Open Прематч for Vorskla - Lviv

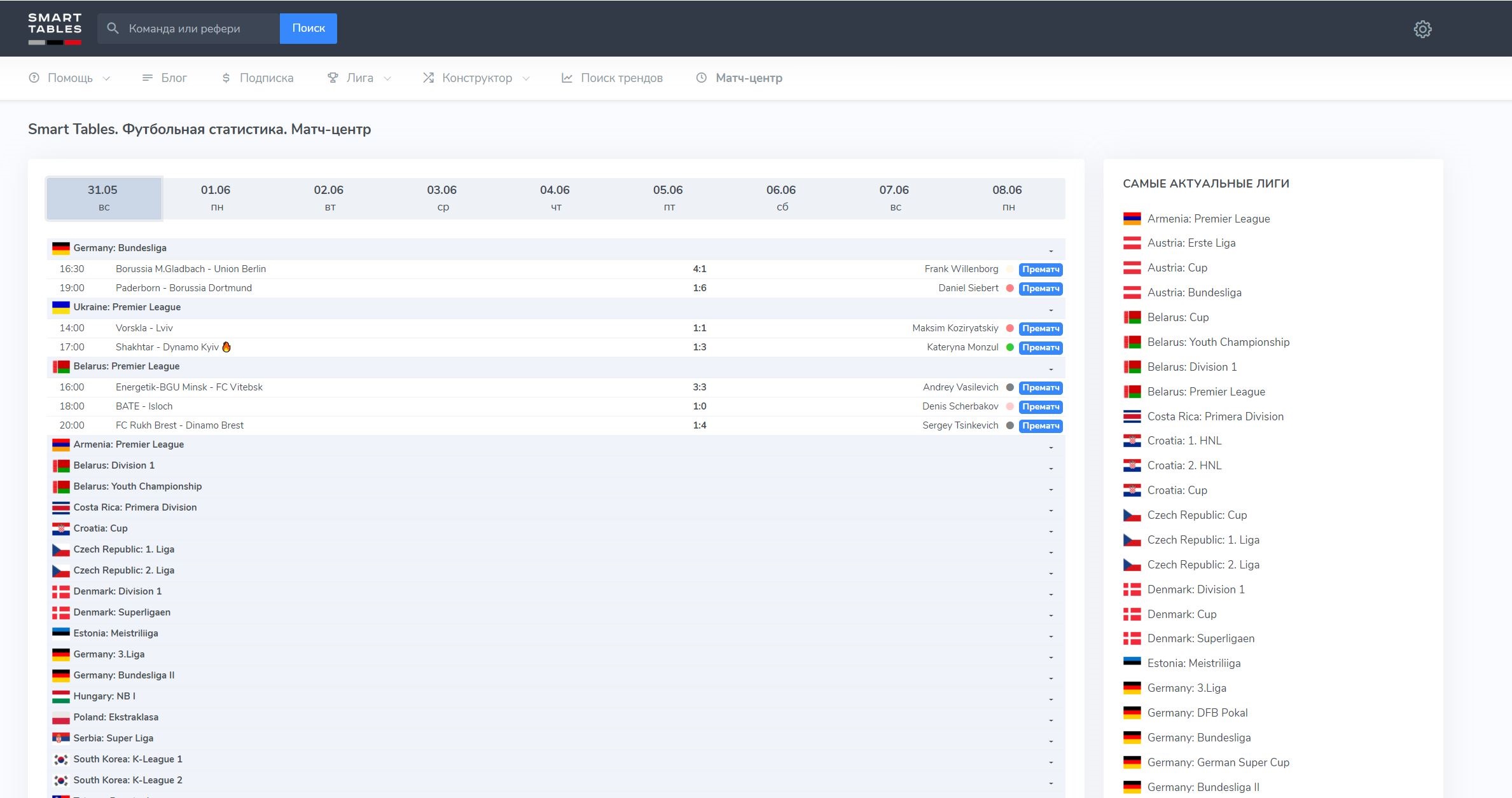coord(1041,328)
